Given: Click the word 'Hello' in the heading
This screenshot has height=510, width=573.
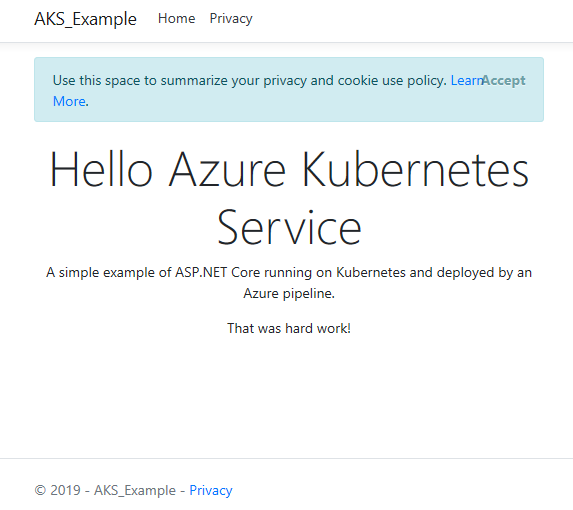Looking at the screenshot, I should (101, 170).
